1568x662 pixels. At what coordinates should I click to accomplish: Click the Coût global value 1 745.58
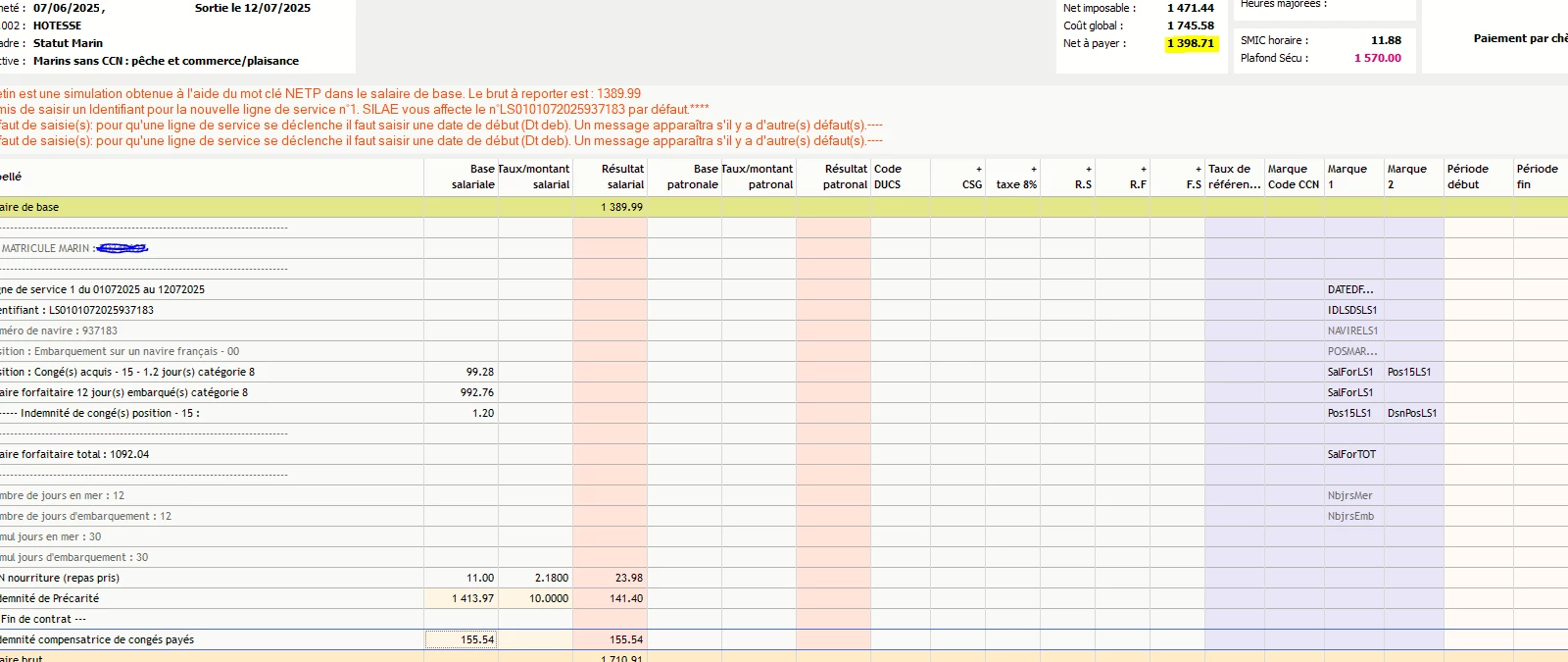pyautogui.click(x=1191, y=25)
